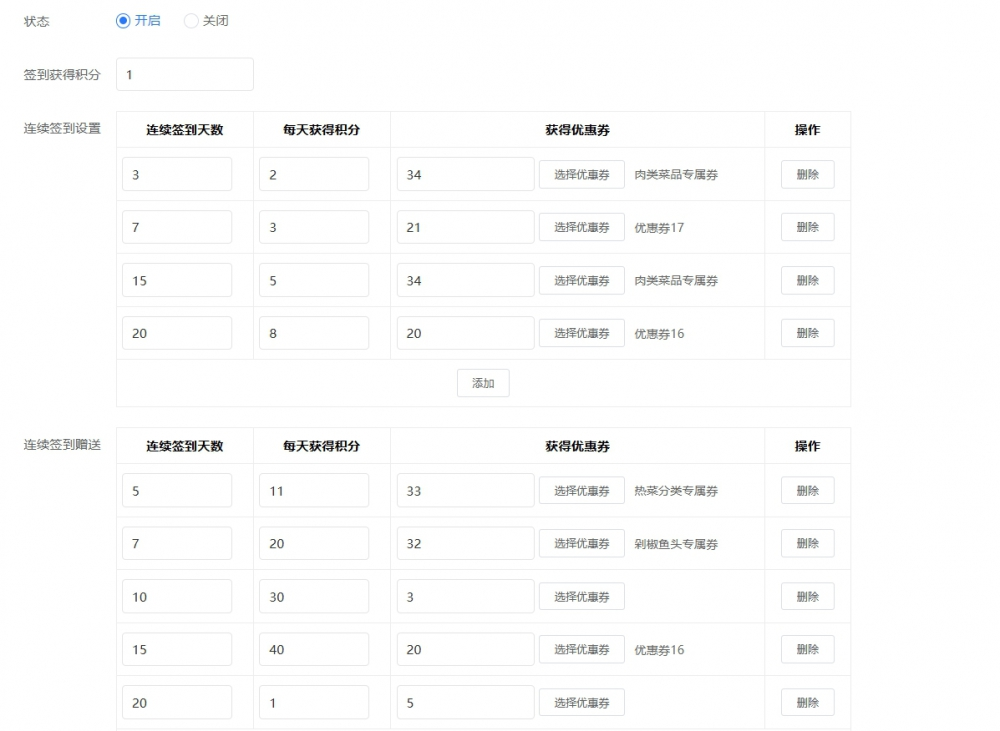This screenshot has height=731, width=1000.
Task: Click 选择优惠券 beside 热菜分类专属券
Action: click(x=582, y=491)
